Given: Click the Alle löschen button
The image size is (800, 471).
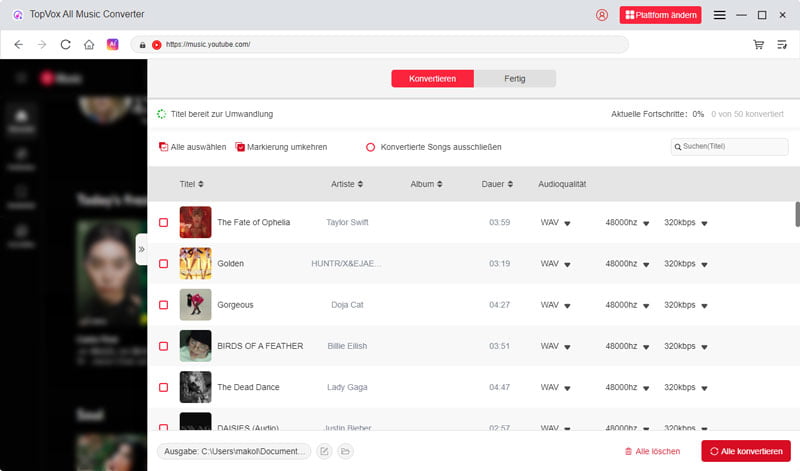Looking at the screenshot, I should tap(652, 451).
